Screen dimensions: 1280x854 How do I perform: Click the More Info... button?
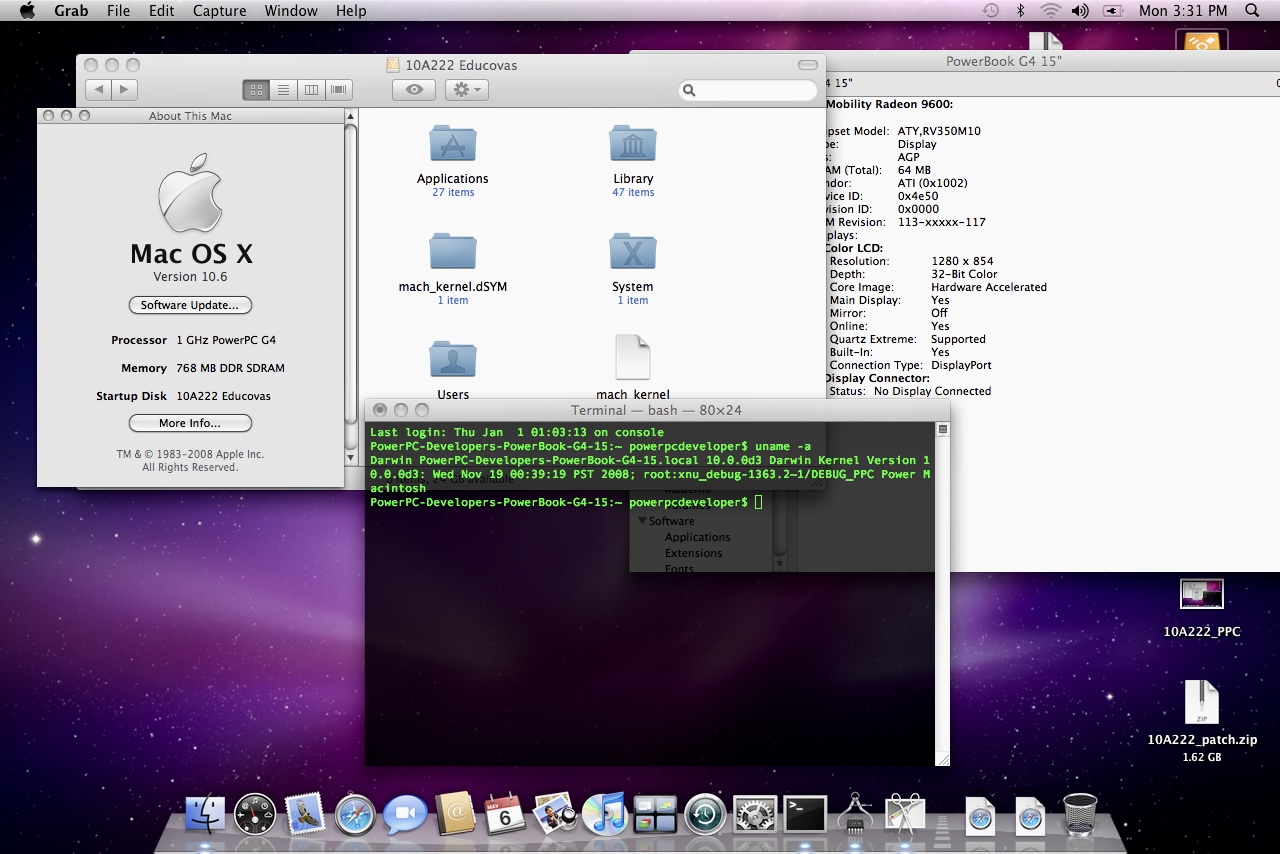pos(190,423)
